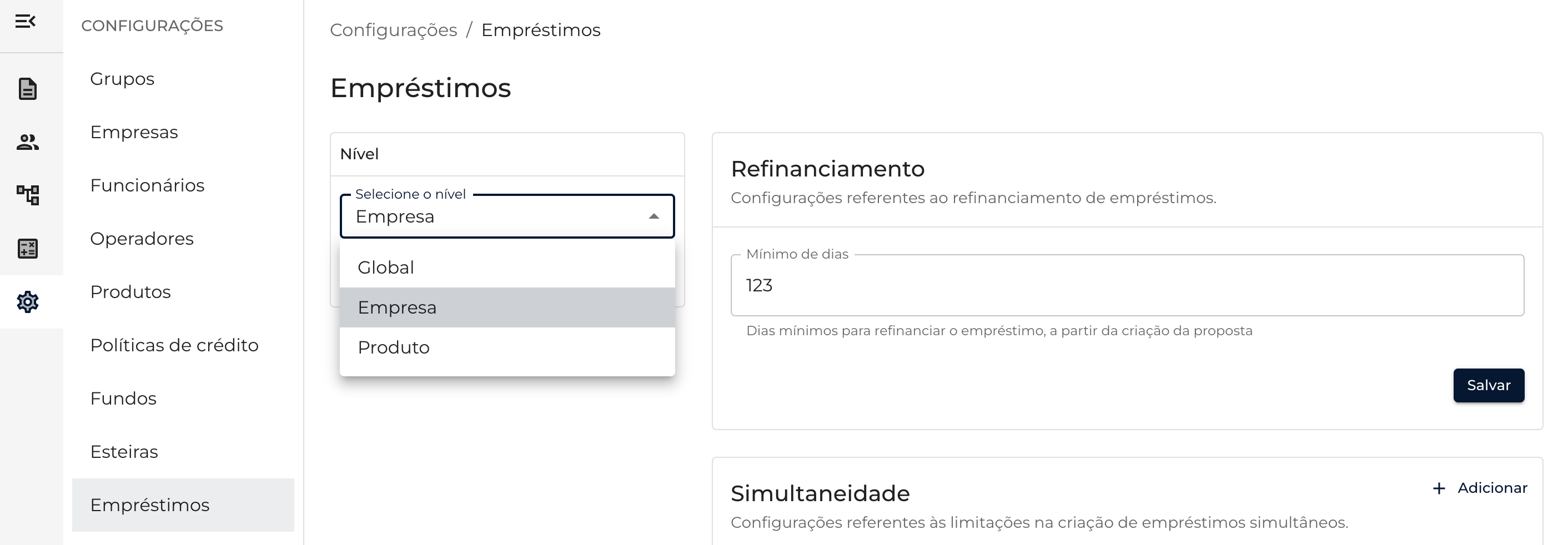1568x545 pixels.
Task: Open the calculator icon in rail
Action: [x=27, y=248]
